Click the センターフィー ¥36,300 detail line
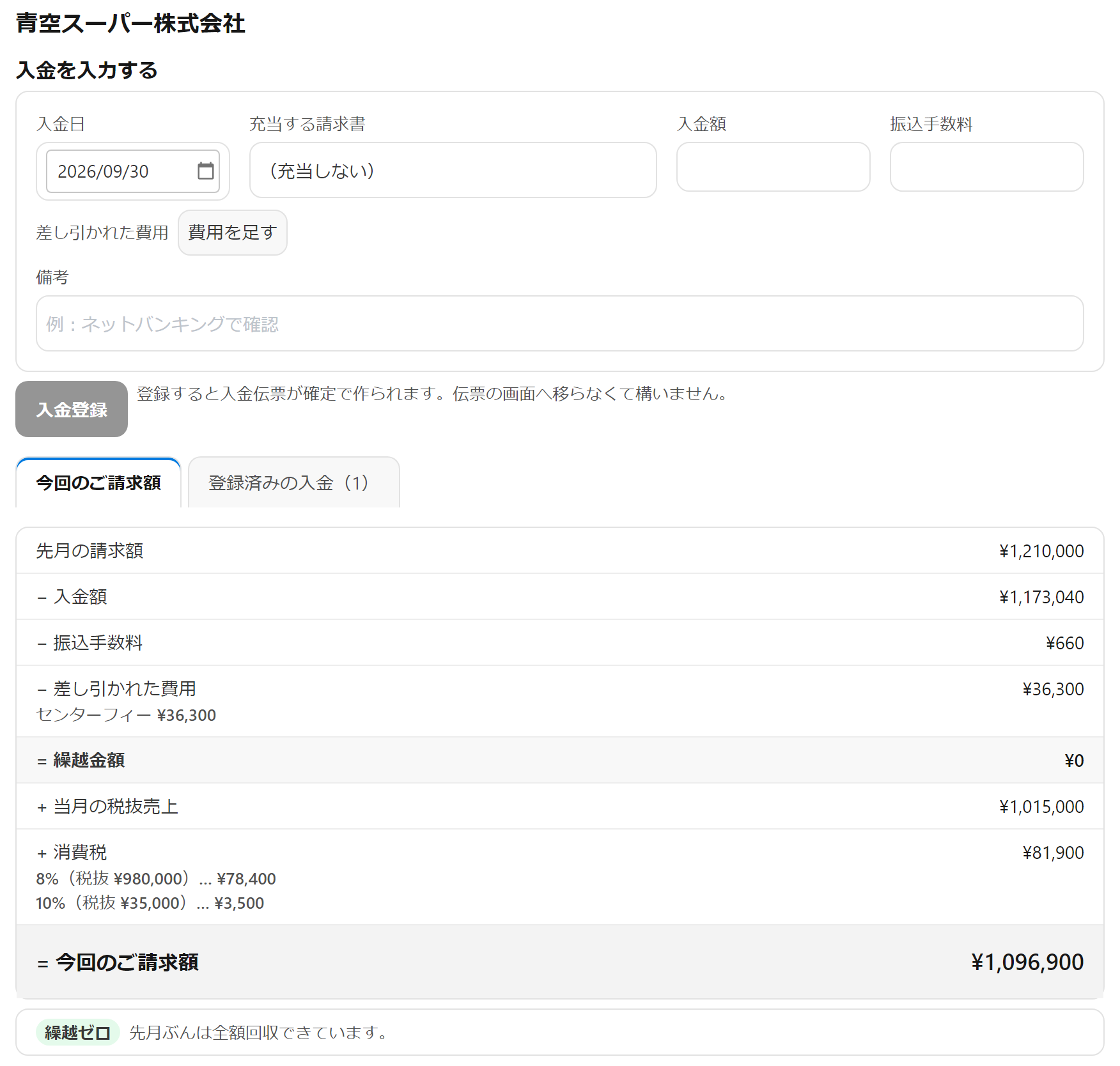Image resolution: width=1120 pixels, height=1066 pixels. (126, 715)
